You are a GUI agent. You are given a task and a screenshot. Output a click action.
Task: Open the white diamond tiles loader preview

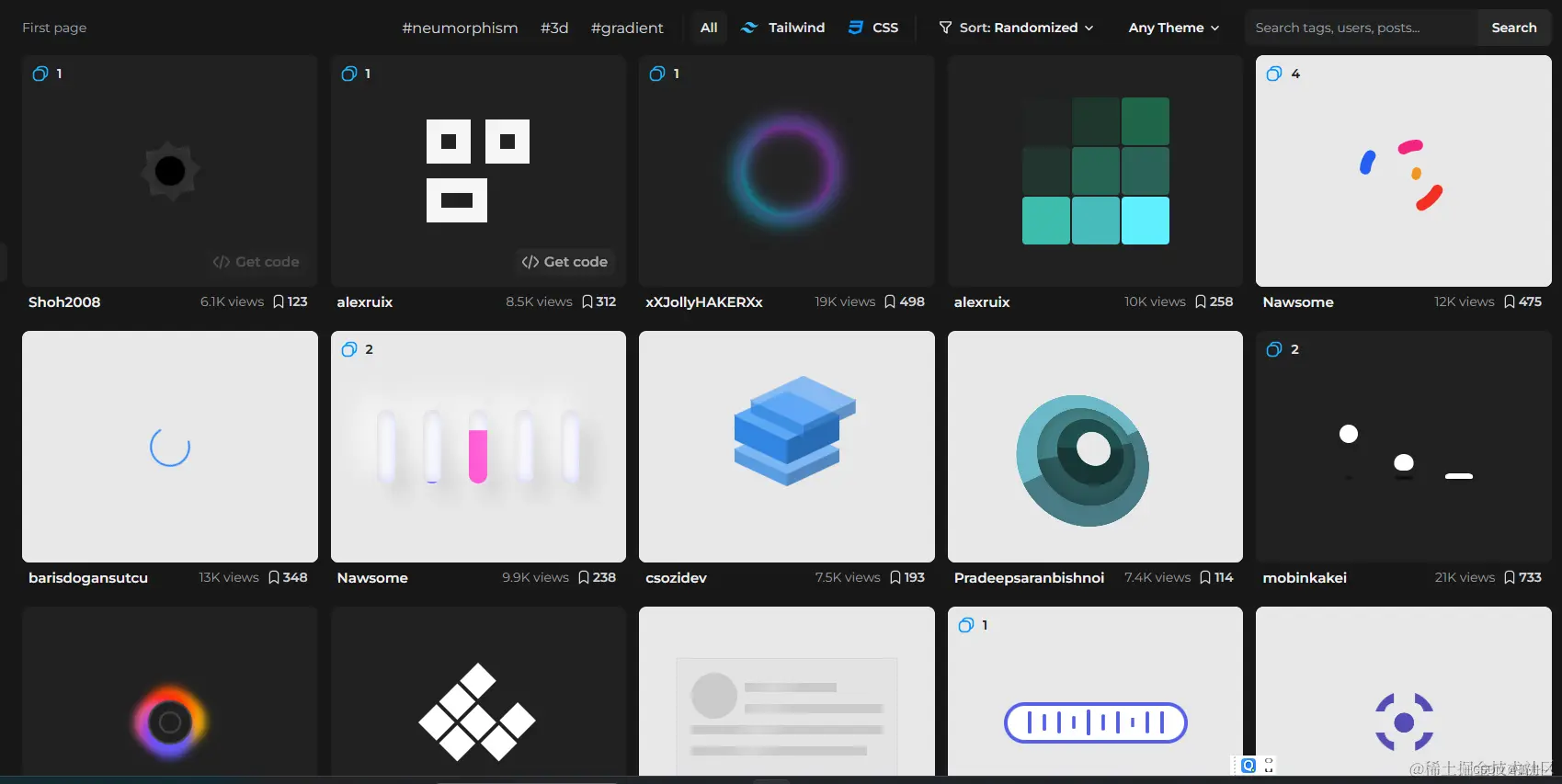coord(478,691)
